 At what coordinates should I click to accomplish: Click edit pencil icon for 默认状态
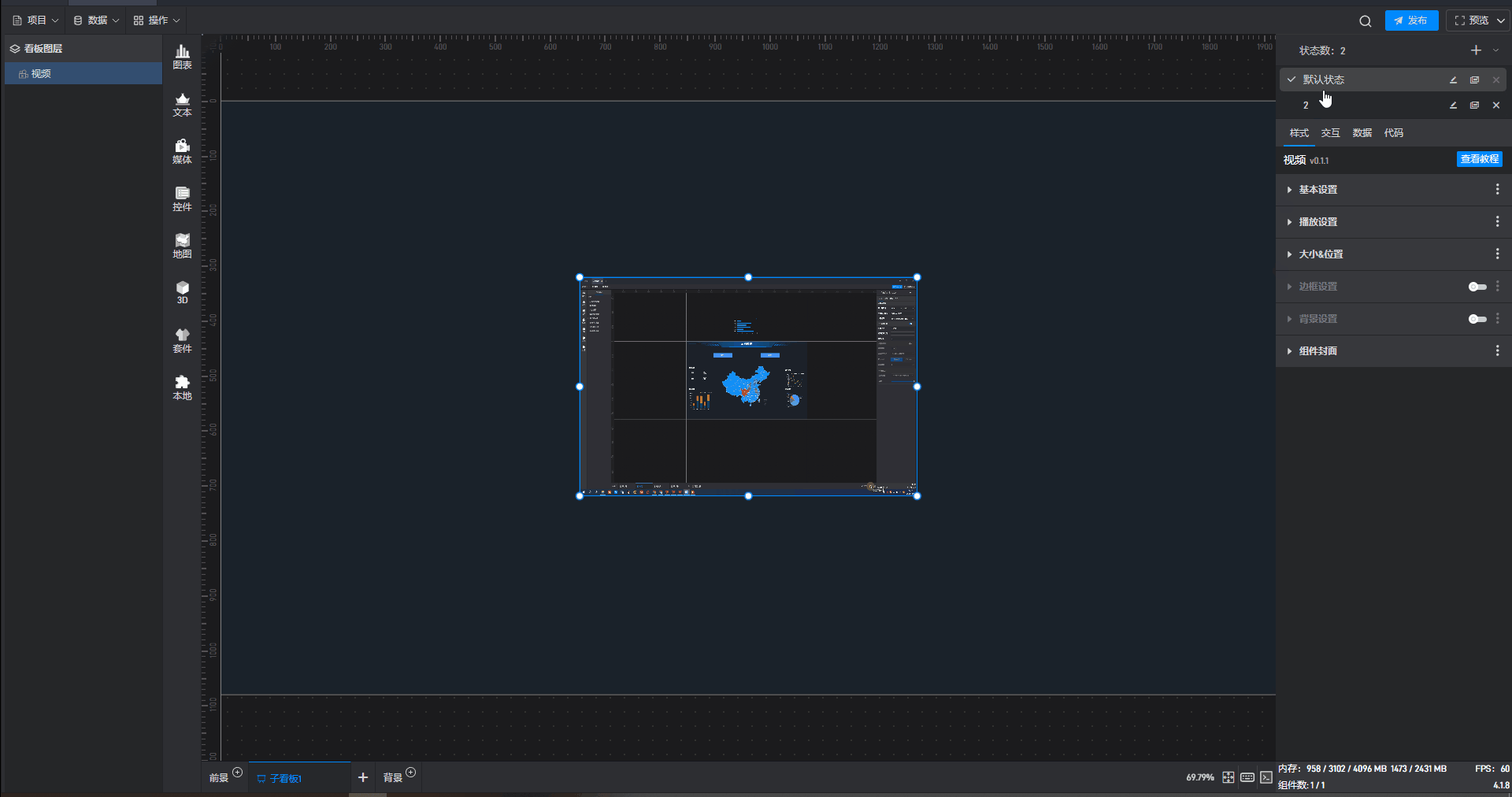pyautogui.click(x=1454, y=80)
